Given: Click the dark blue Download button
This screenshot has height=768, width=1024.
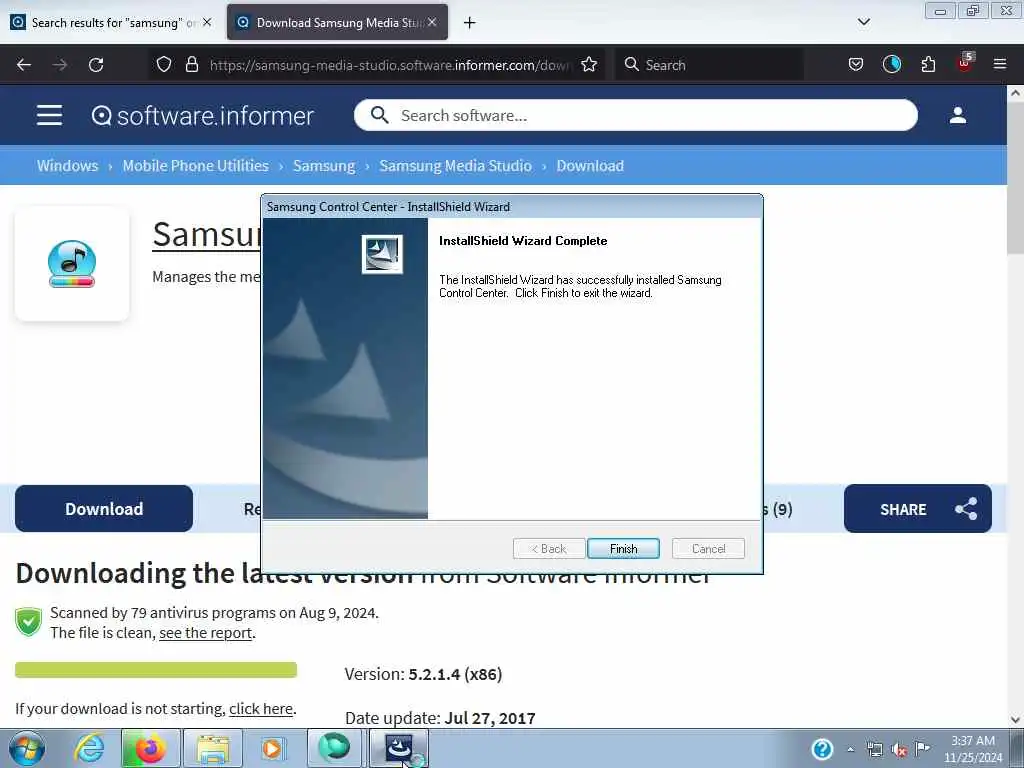Looking at the screenshot, I should (104, 509).
